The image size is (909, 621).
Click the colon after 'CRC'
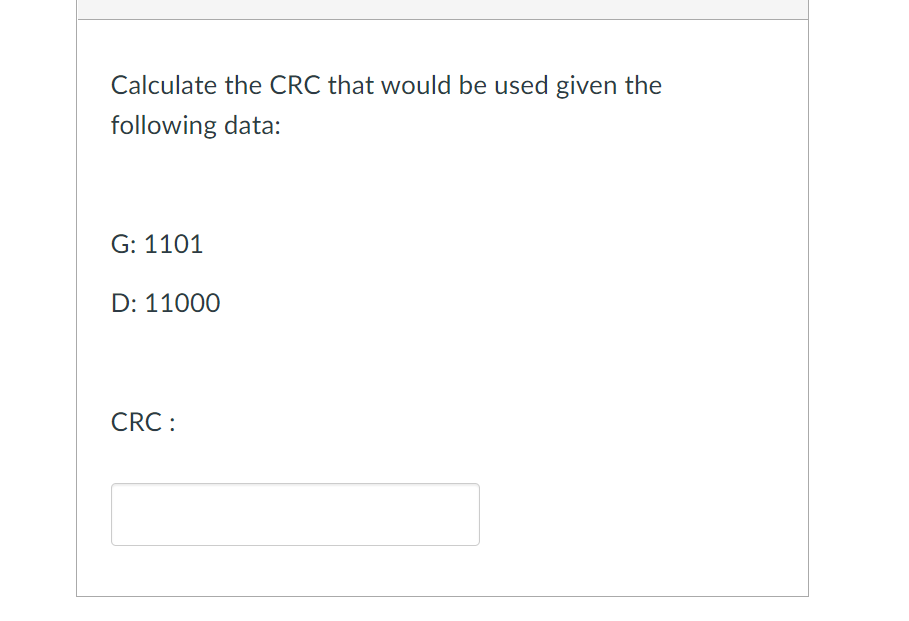tap(171, 421)
